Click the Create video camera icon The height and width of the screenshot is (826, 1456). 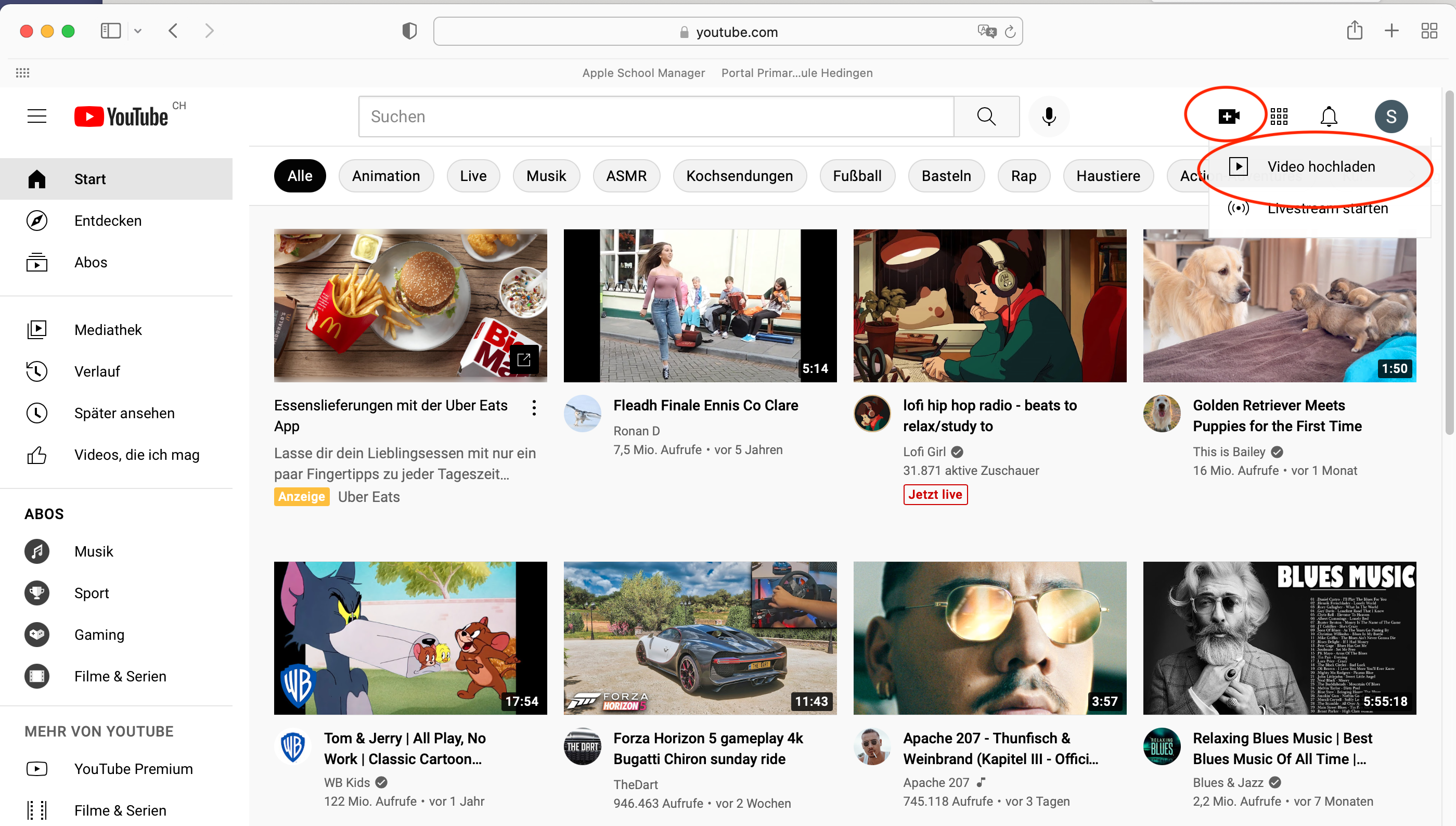1229,117
